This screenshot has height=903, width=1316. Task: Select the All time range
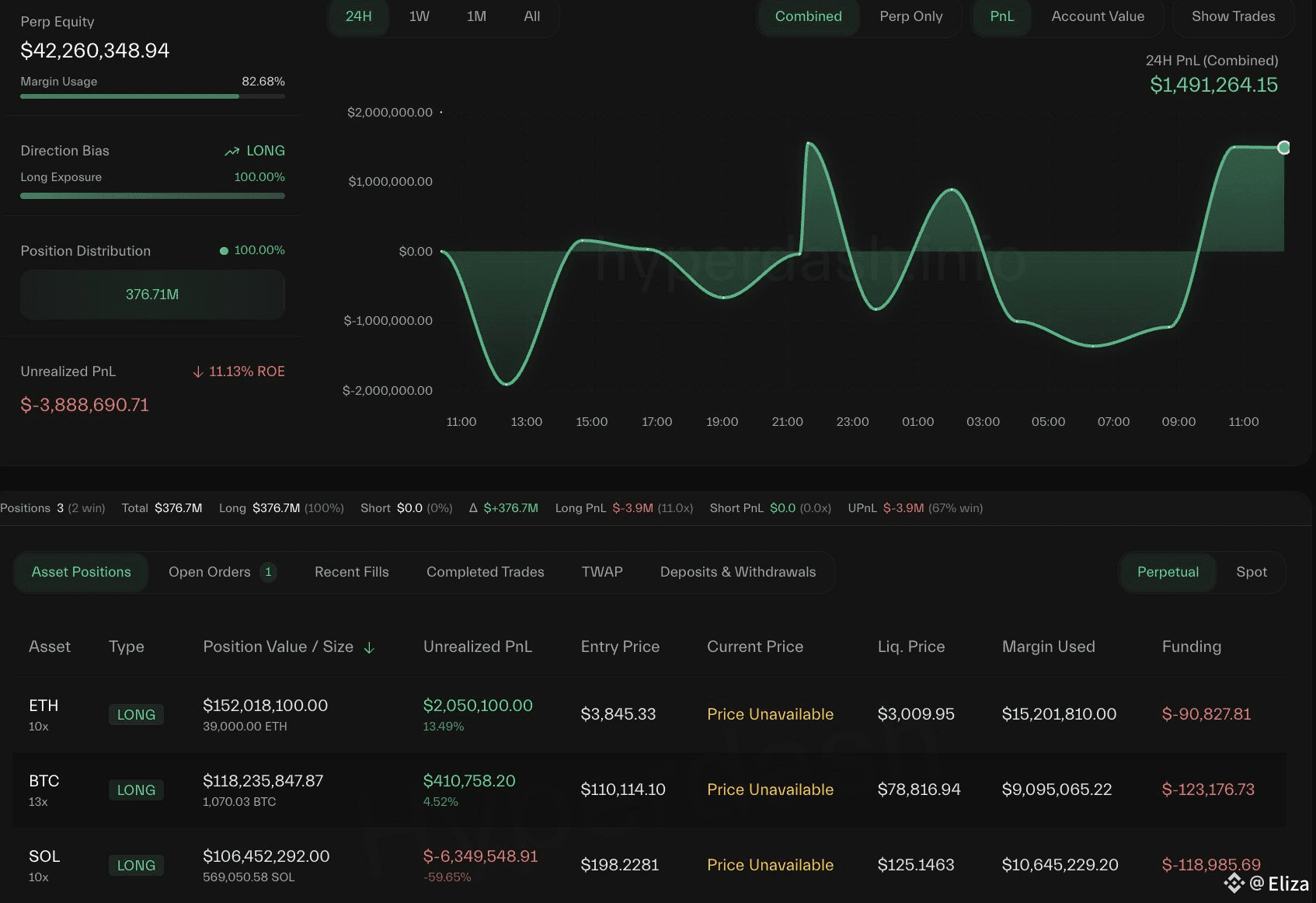(x=531, y=16)
